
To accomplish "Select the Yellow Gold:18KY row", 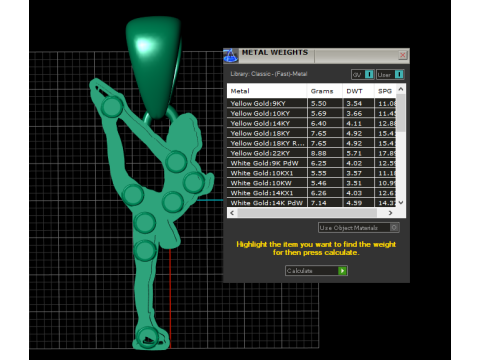I will (x=312, y=133).
